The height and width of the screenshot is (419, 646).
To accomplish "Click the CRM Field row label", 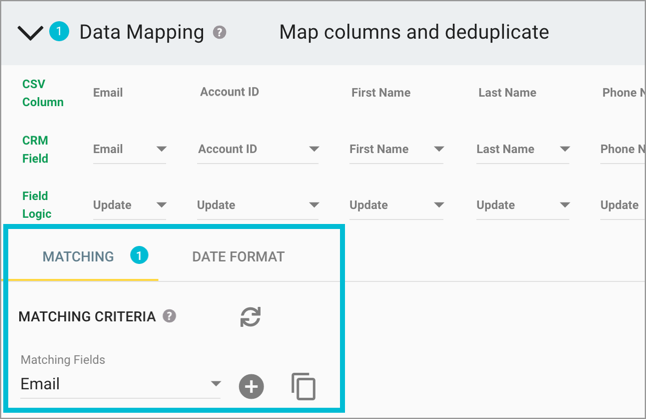I will (x=35, y=149).
